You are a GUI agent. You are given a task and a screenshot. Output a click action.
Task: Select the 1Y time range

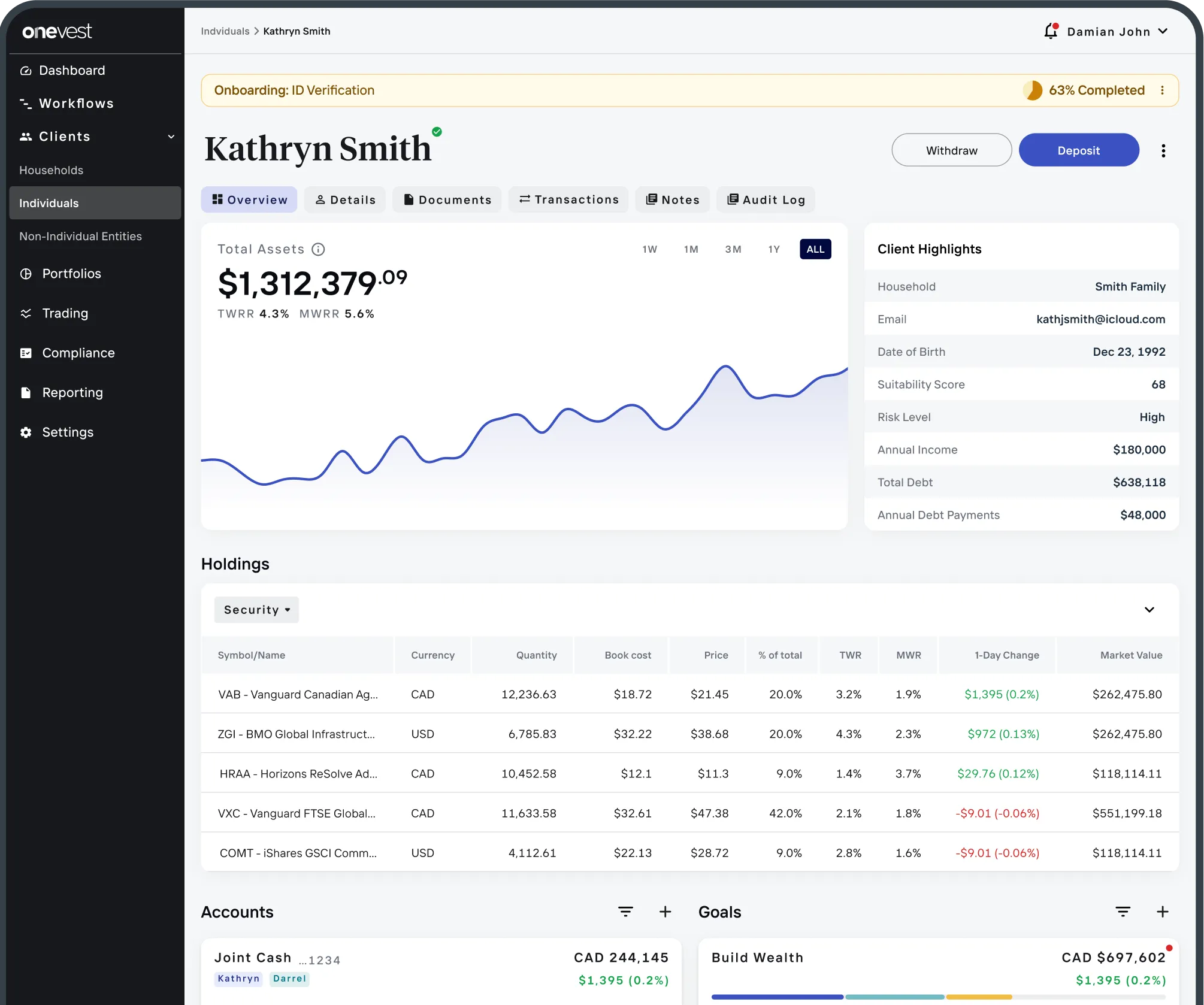pos(773,249)
